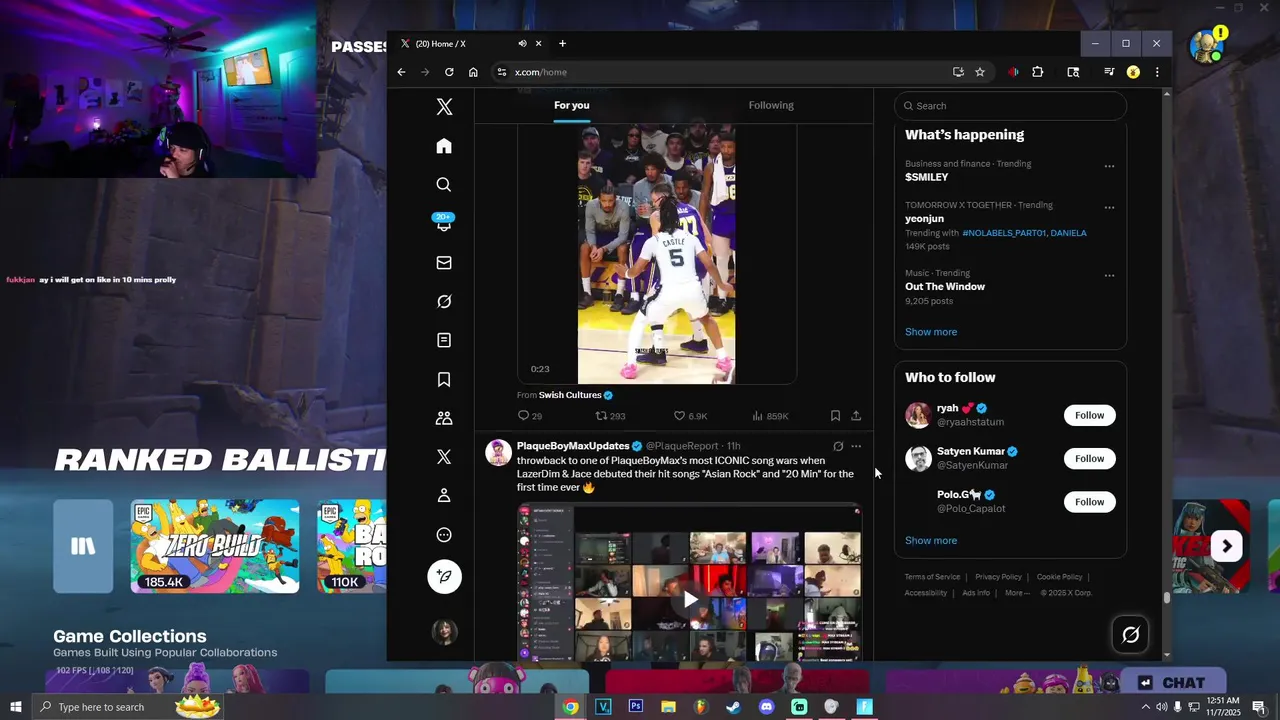Open Swish Cultures source link
1280x720 pixels.
click(570, 395)
